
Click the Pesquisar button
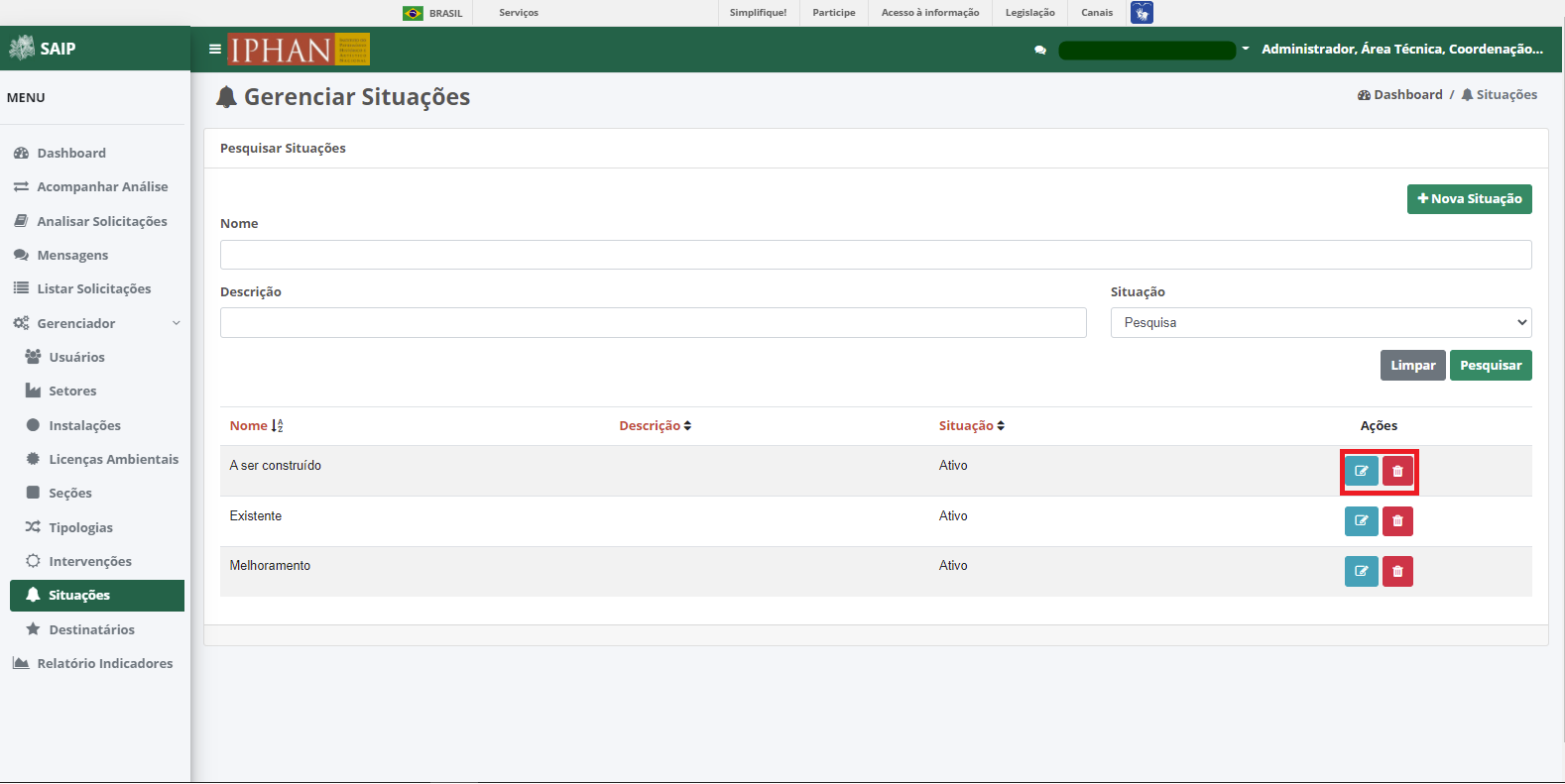tap(1491, 366)
